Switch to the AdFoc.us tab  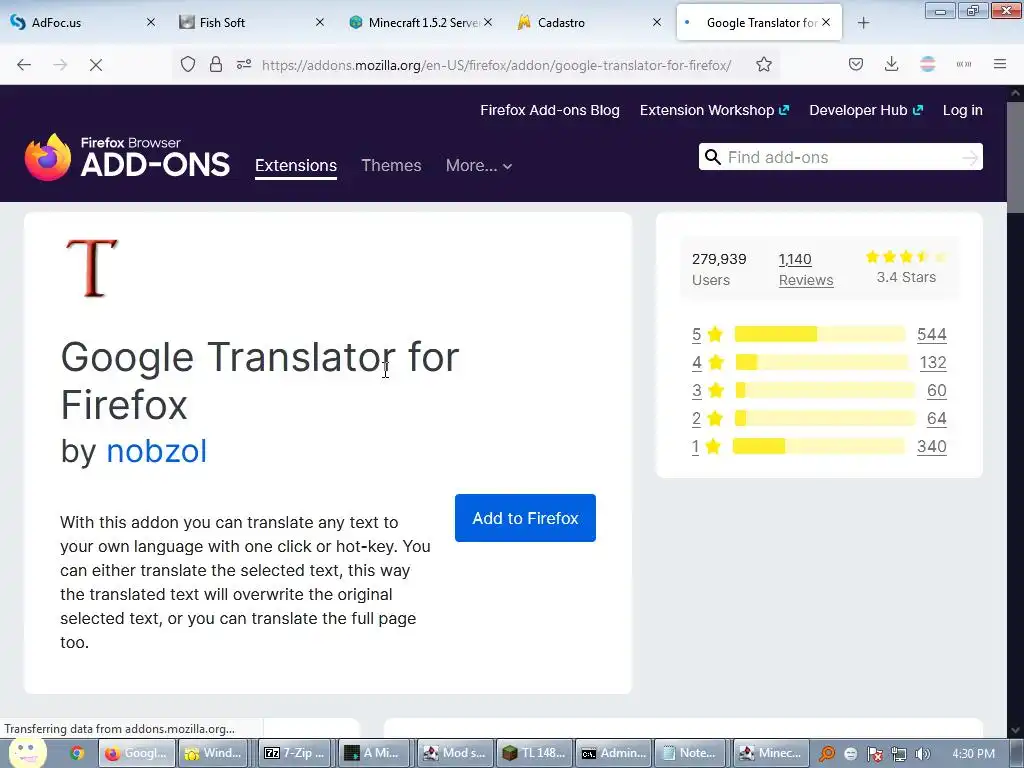pyautogui.click(x=83, y=22)
